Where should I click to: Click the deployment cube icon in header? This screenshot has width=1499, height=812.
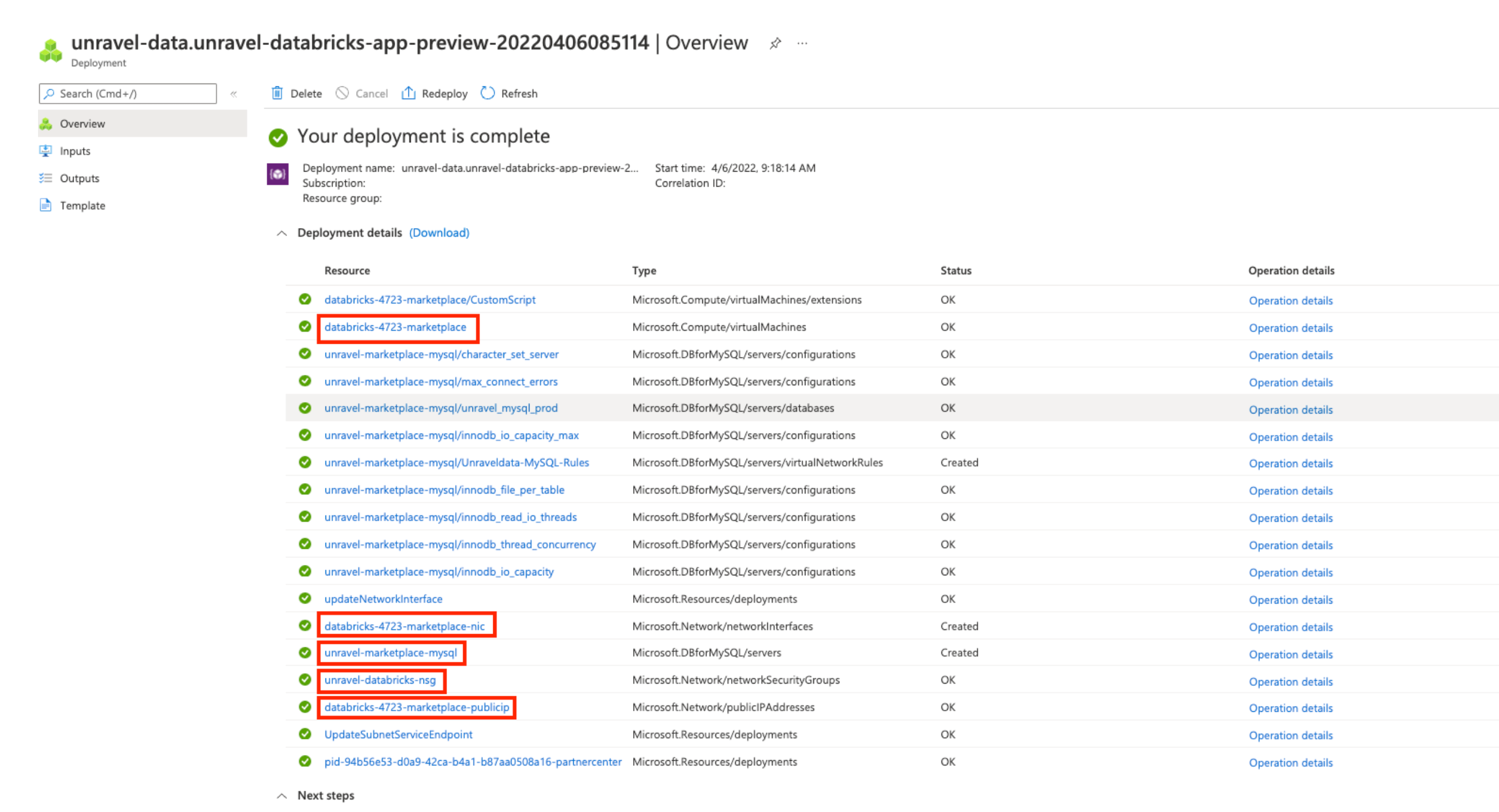(51, 51)
